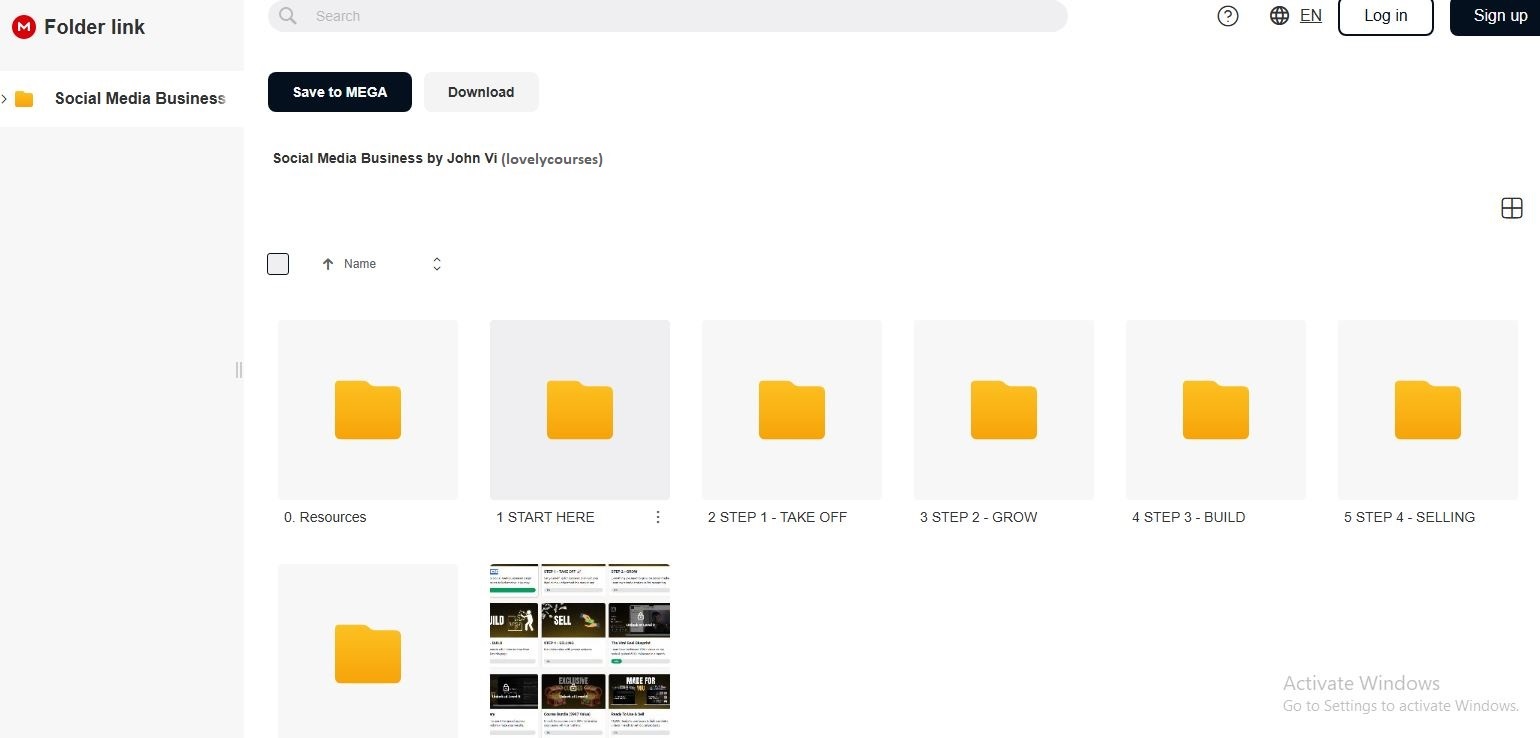Open the course screenshot image thumbnail
The height and width of the screenshot is (738, 1540).
tap(580, 650)
